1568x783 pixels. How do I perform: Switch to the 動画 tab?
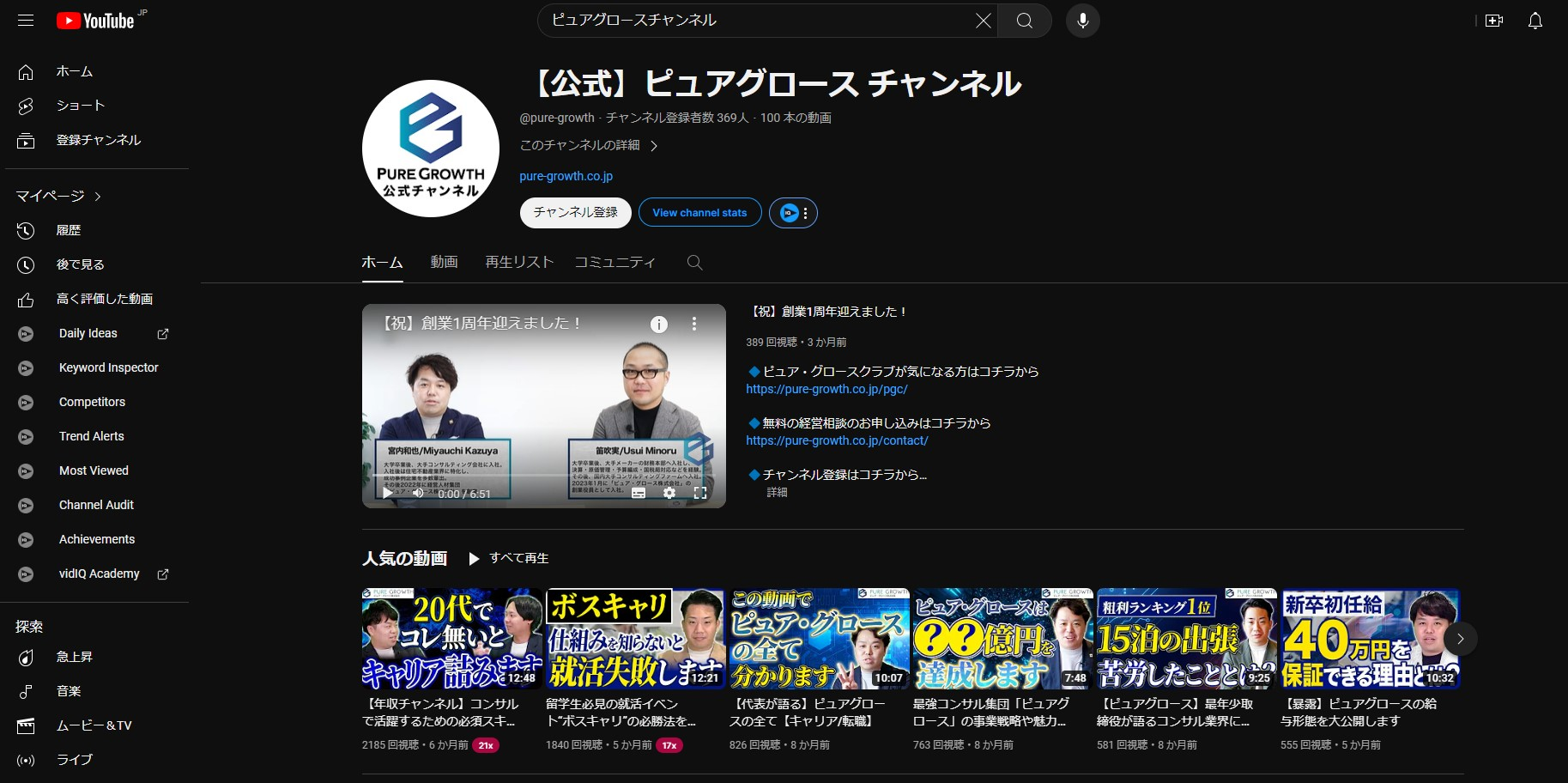[445, 262]
